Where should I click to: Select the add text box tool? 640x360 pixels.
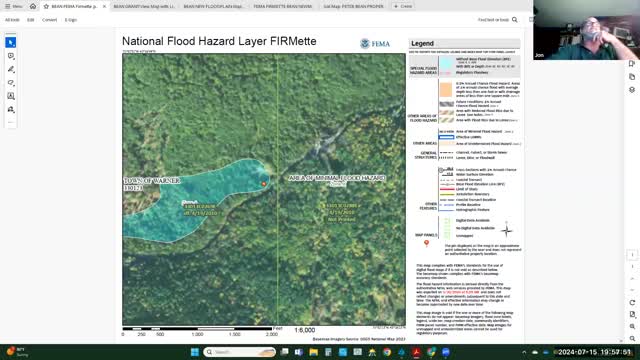click(x=11, y=96)
